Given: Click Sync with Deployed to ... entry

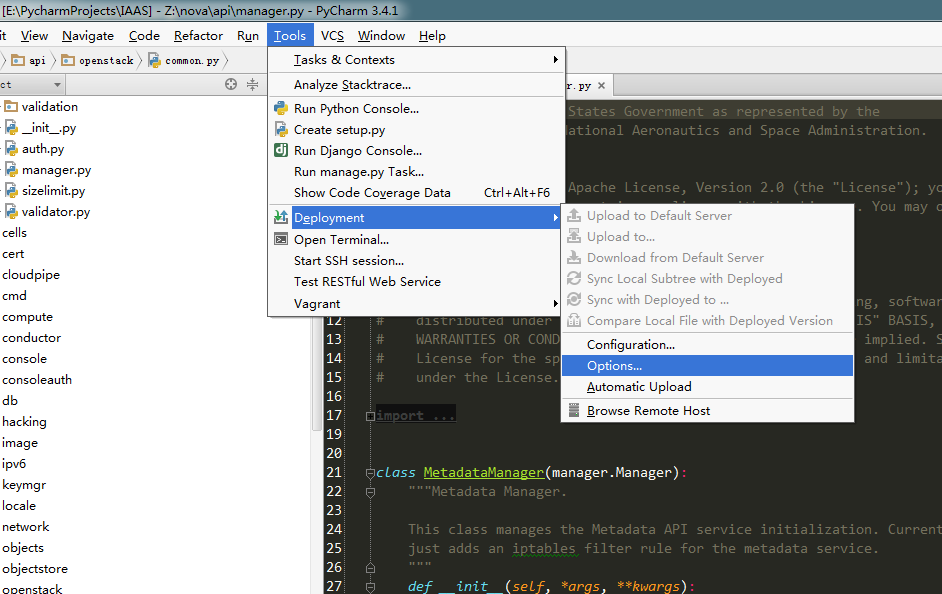Looking at the screenshot, I should (708, 300).
